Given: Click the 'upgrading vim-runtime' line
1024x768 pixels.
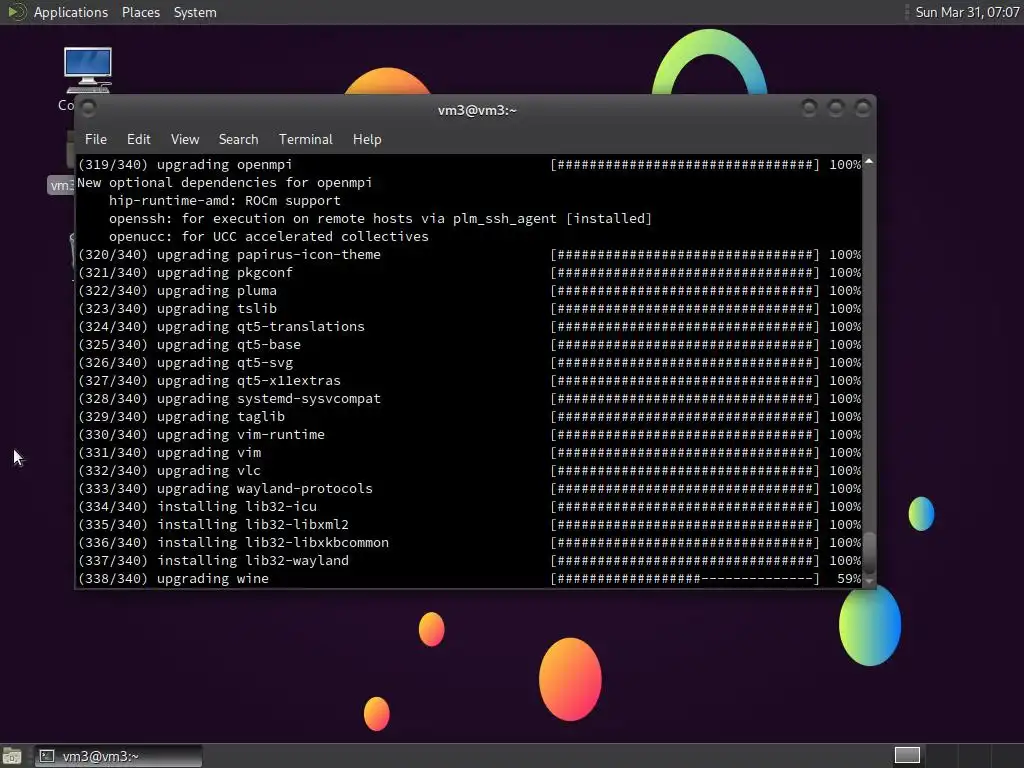Looking at the screenshot, I should (469, 434).
